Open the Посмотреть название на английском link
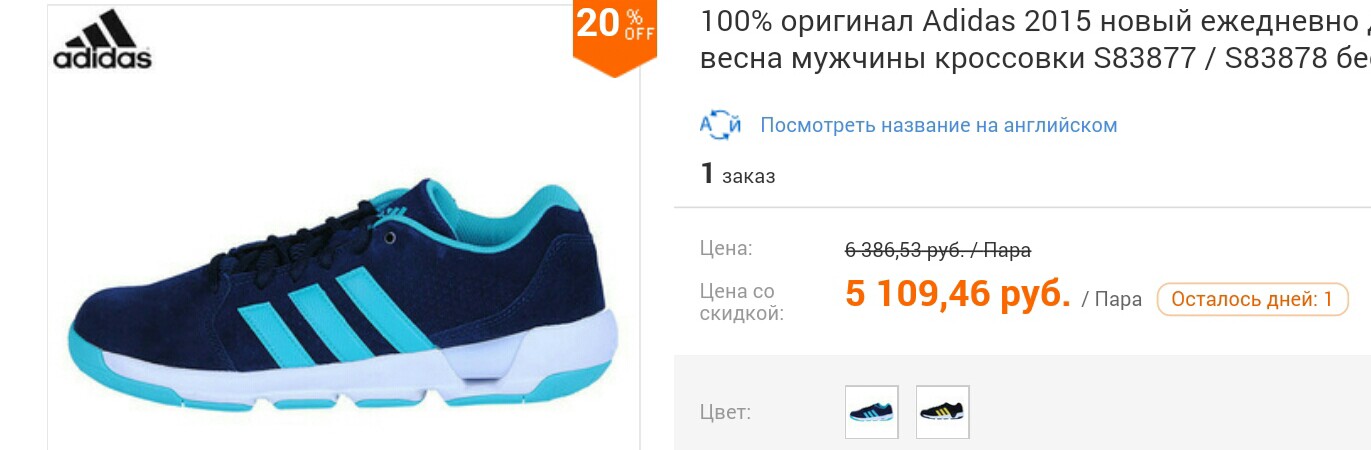The width and height of the screenshot is (1371, 450). [x=938, y=125]
